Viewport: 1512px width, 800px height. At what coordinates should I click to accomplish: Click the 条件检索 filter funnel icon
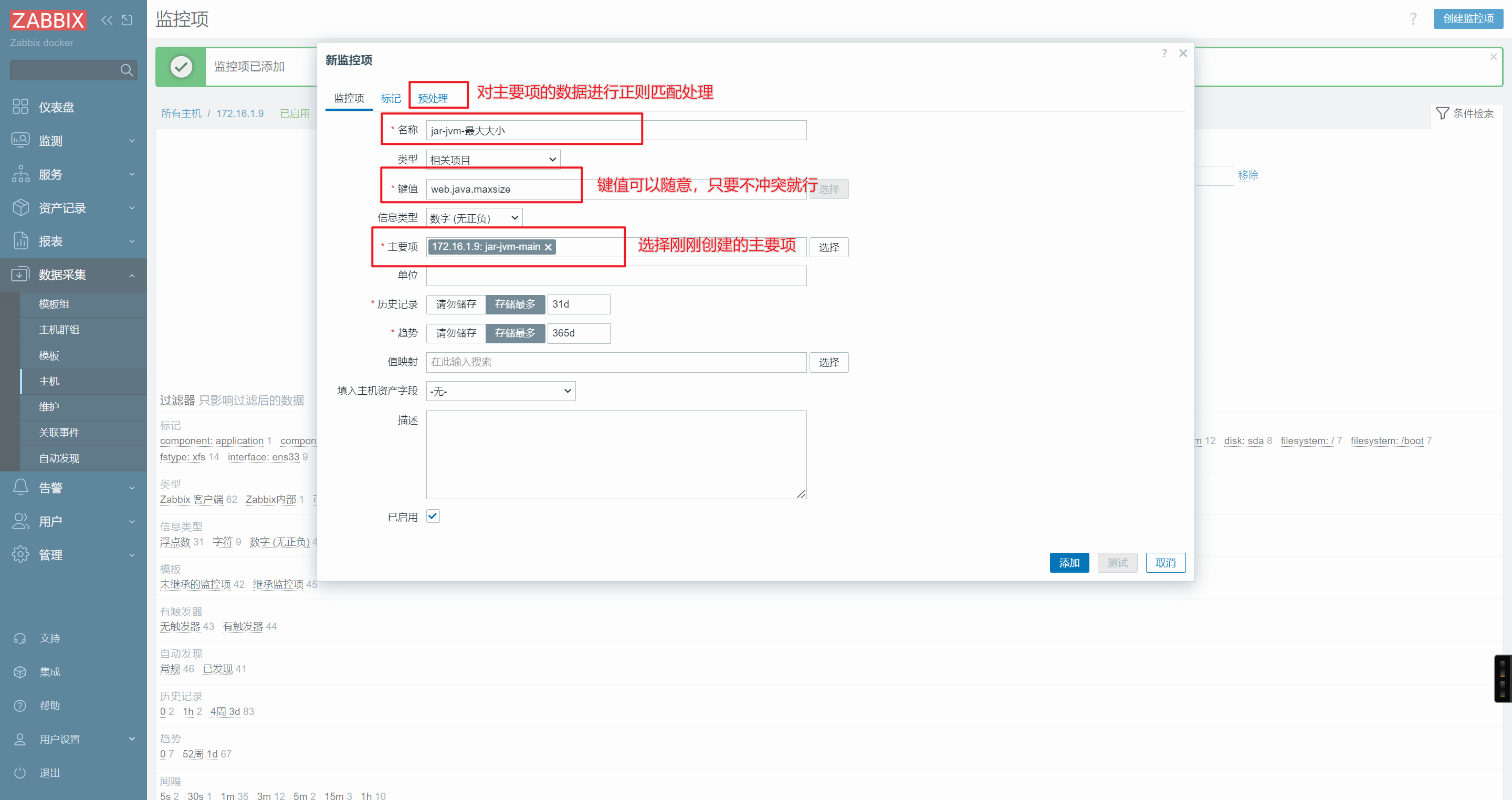coord(1442,113)
